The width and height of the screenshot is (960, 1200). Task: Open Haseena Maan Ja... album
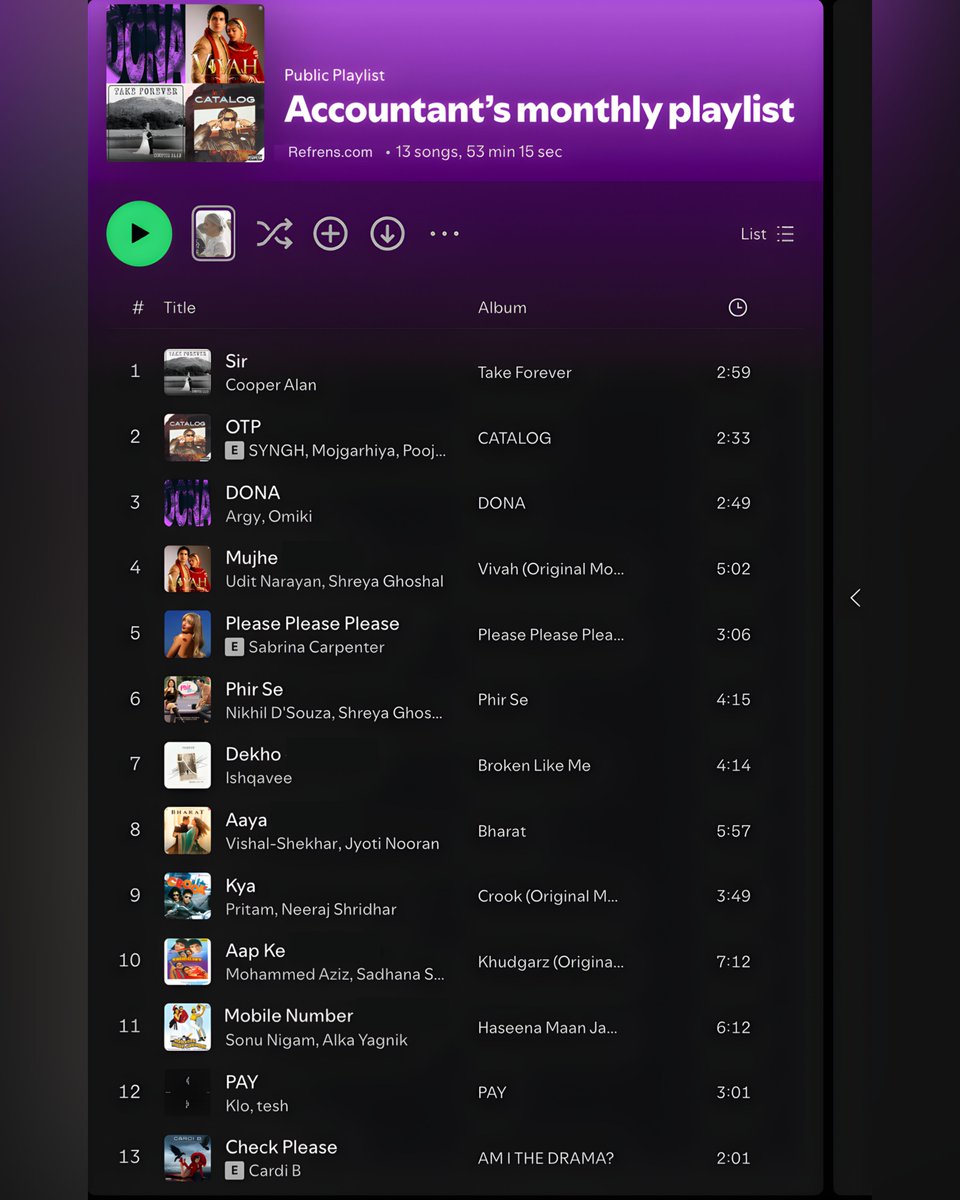pos(548,1028)
